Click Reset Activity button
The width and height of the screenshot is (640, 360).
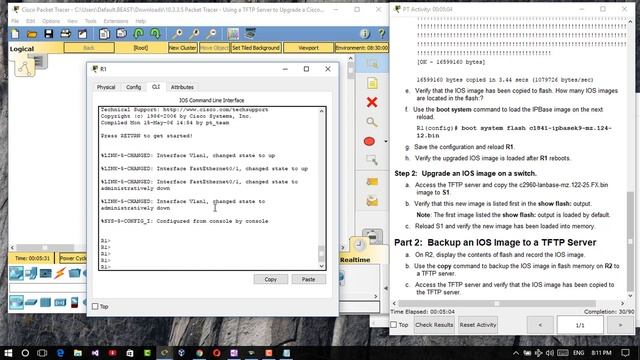pyautogui.click(x=478, y=325)
